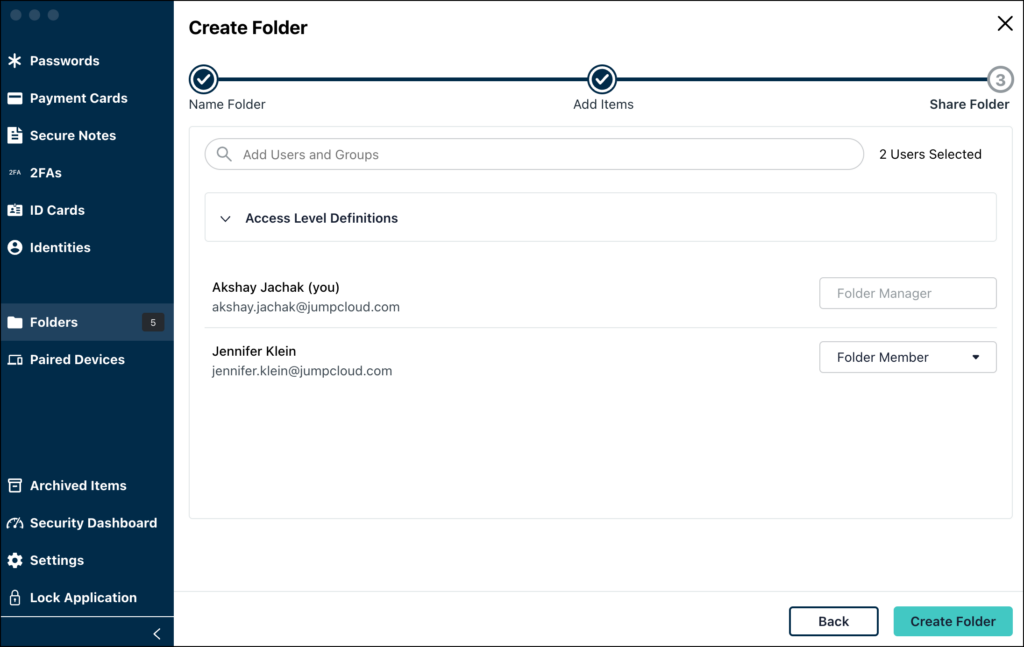Lock the application using the padlock icon
This screenshot has height=647, width=1024.
(17, 597)
